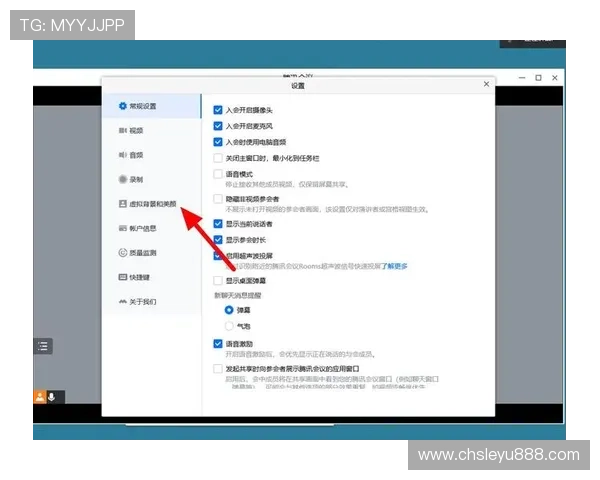Close the Tencent Meeting main window
The height and width of the screenshot is (480, 600).
[x=555, y=78]
